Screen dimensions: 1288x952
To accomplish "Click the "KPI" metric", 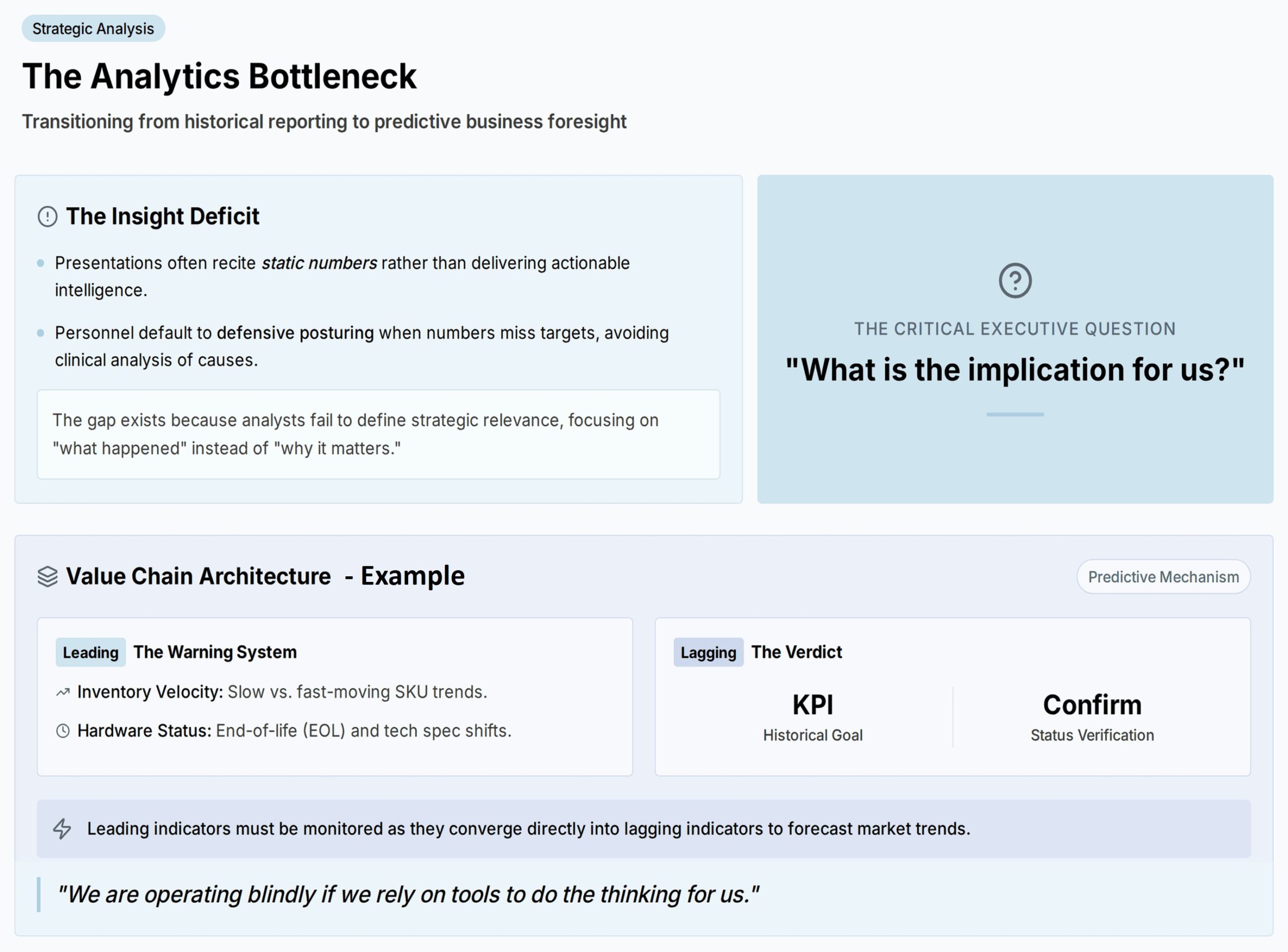I will coord(813,705).
